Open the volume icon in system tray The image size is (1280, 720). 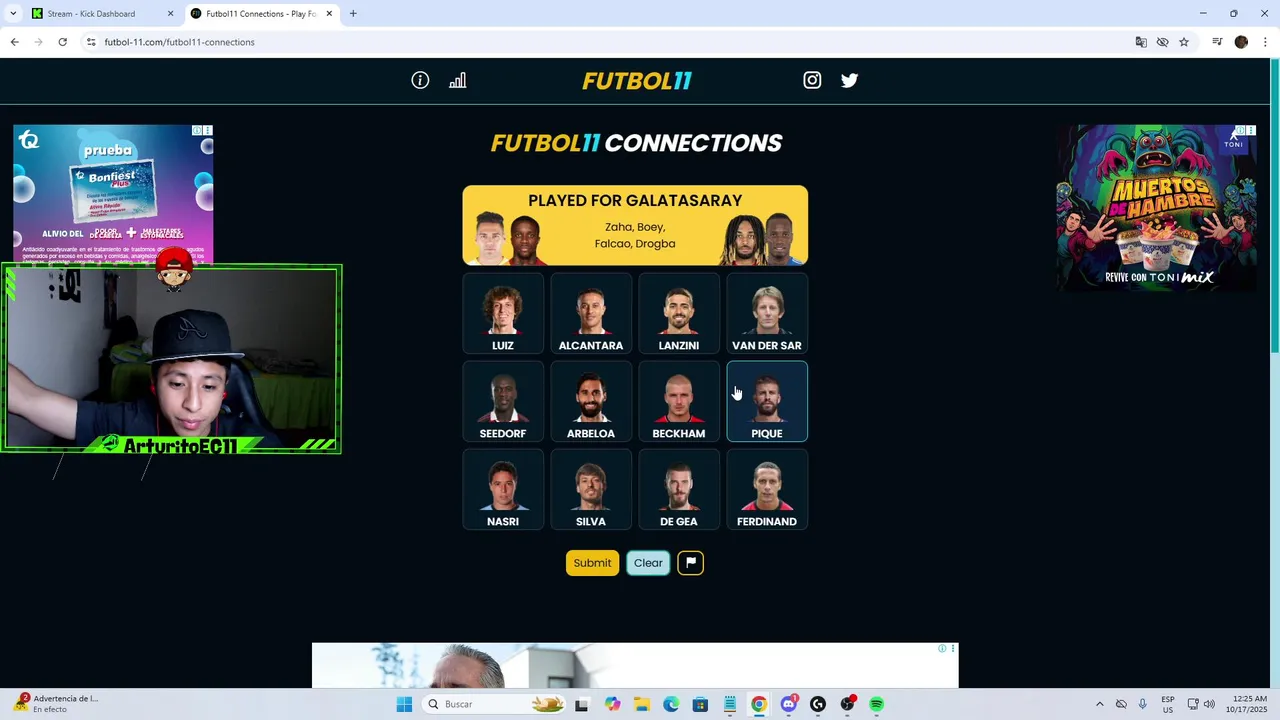click(1209, 704)
